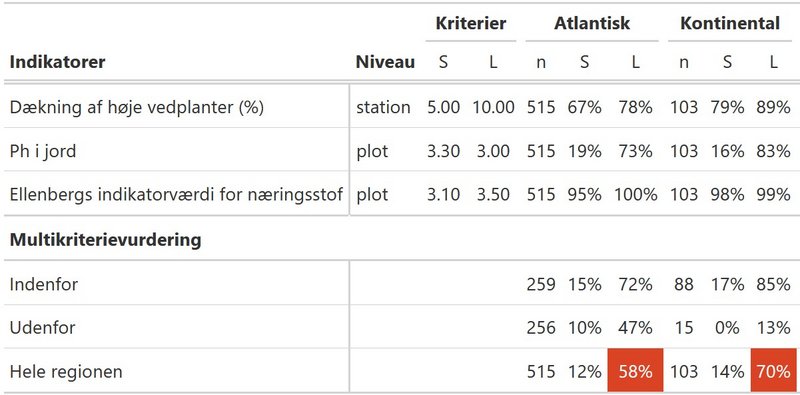The image size is (800, 395).
Task: Select the 10.00 criterion value
Action: tap(493, 108)
